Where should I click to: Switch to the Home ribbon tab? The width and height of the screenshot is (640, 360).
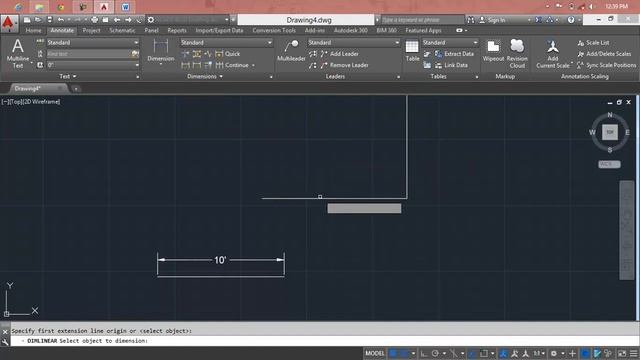[x=33, y=30]
